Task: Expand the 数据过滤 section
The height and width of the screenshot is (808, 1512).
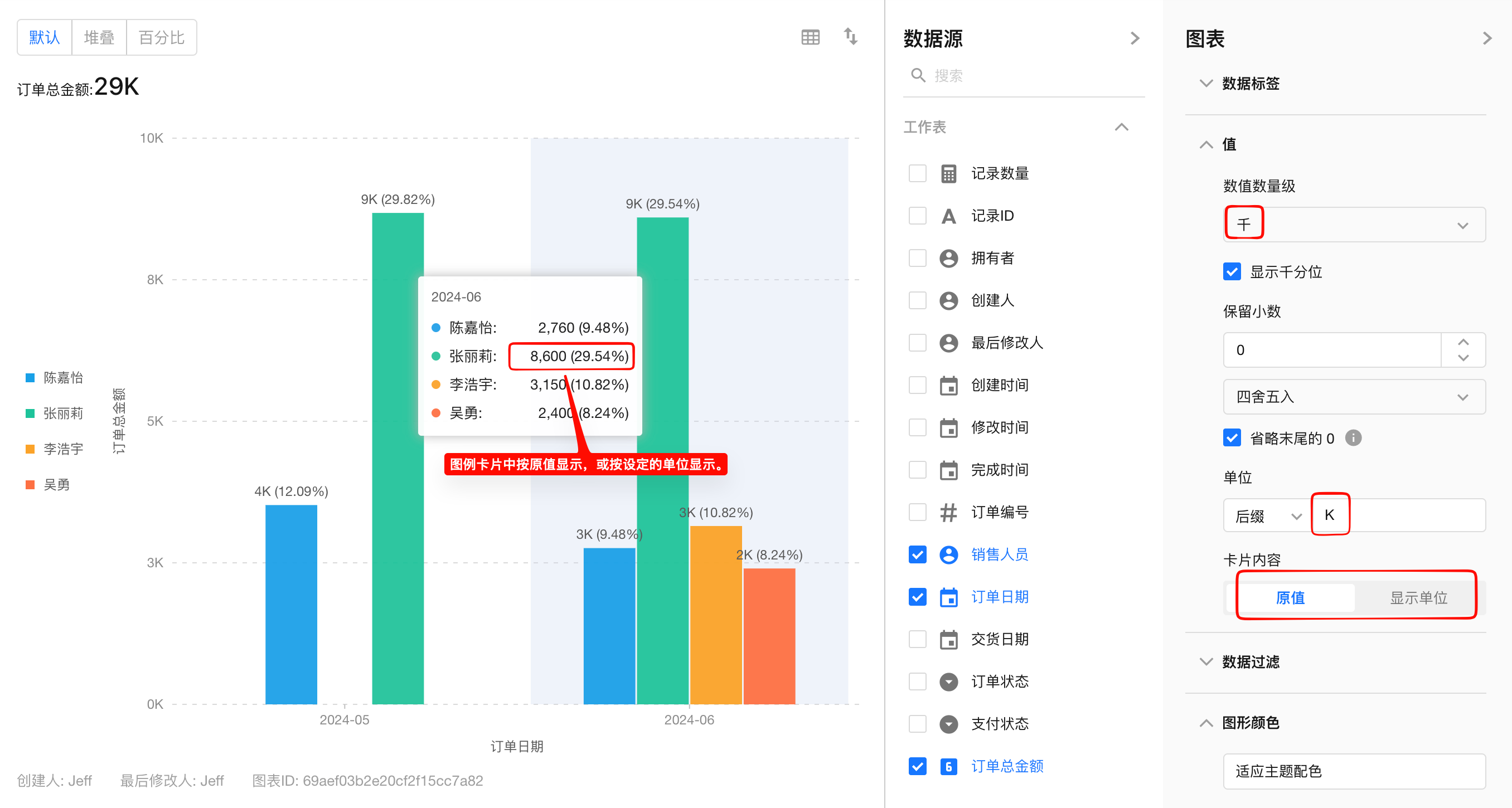Action: (1250, 662)
